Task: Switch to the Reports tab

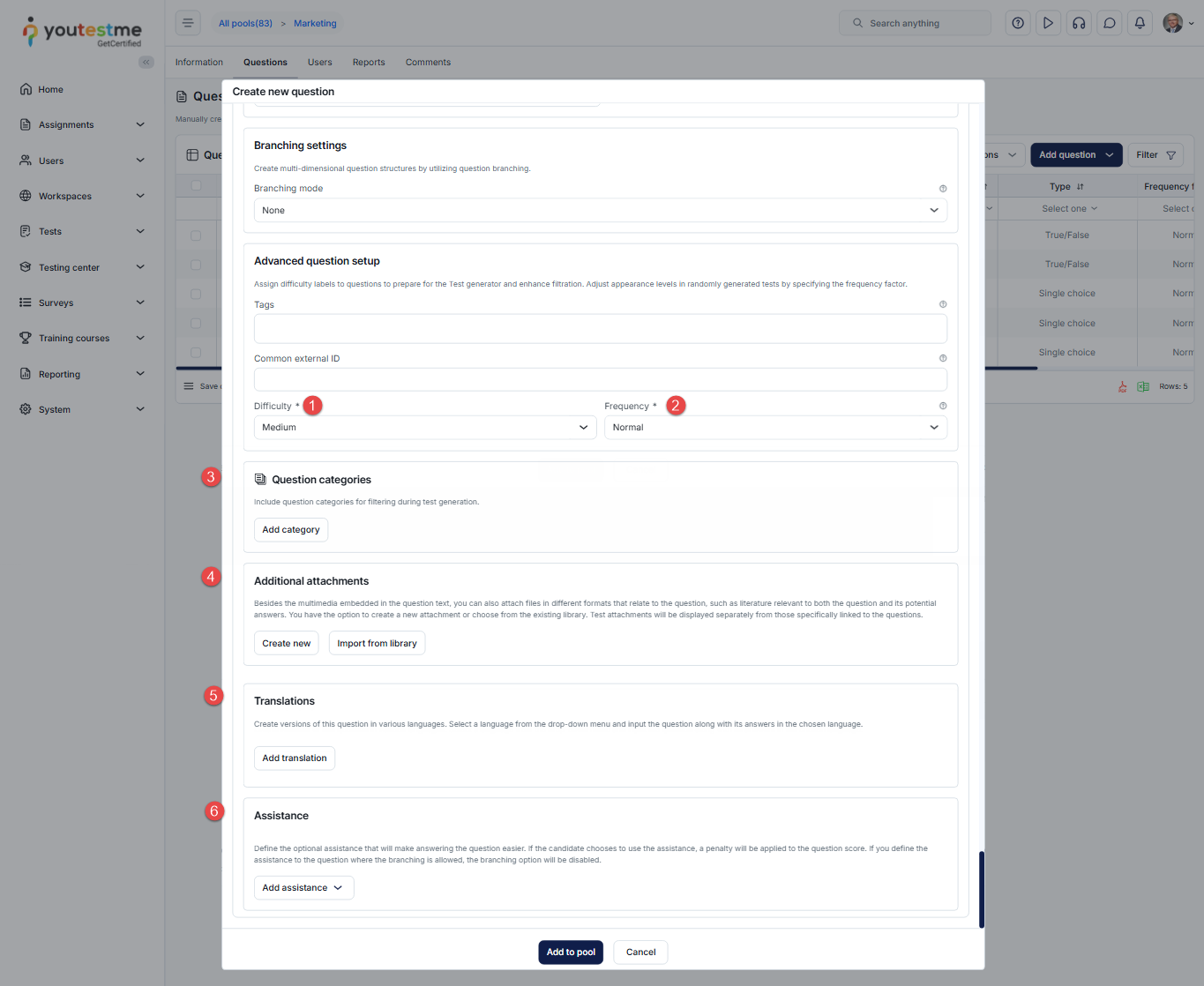Action: click(x=369, y=63)
